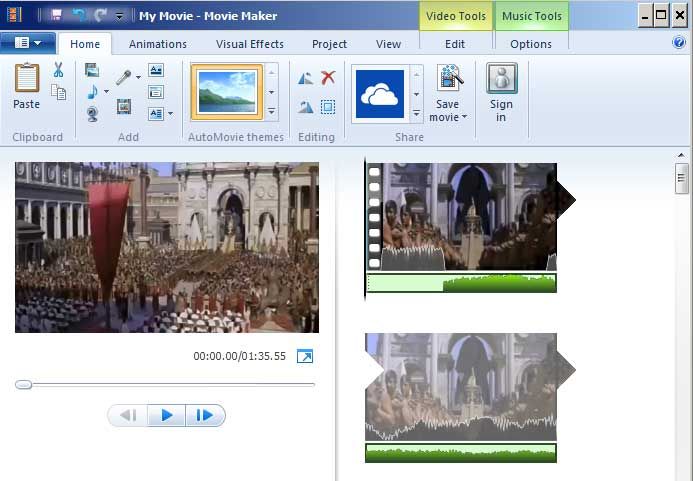Add Caption icon
Viewport: 693px width, 481px height.
pyautogui.click(x=156, y=92)
